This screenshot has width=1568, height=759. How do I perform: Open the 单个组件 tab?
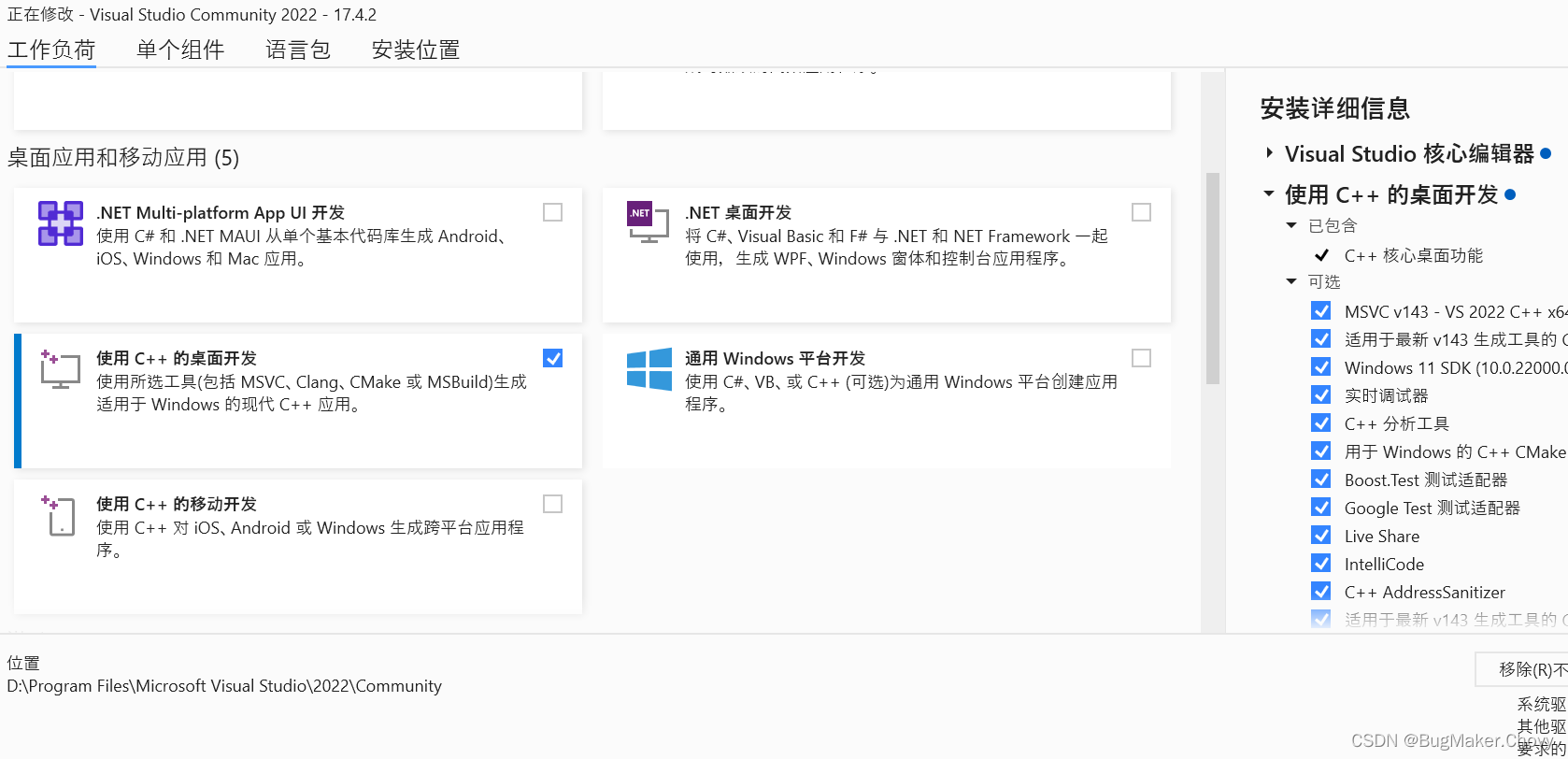(x=180, y=50)
